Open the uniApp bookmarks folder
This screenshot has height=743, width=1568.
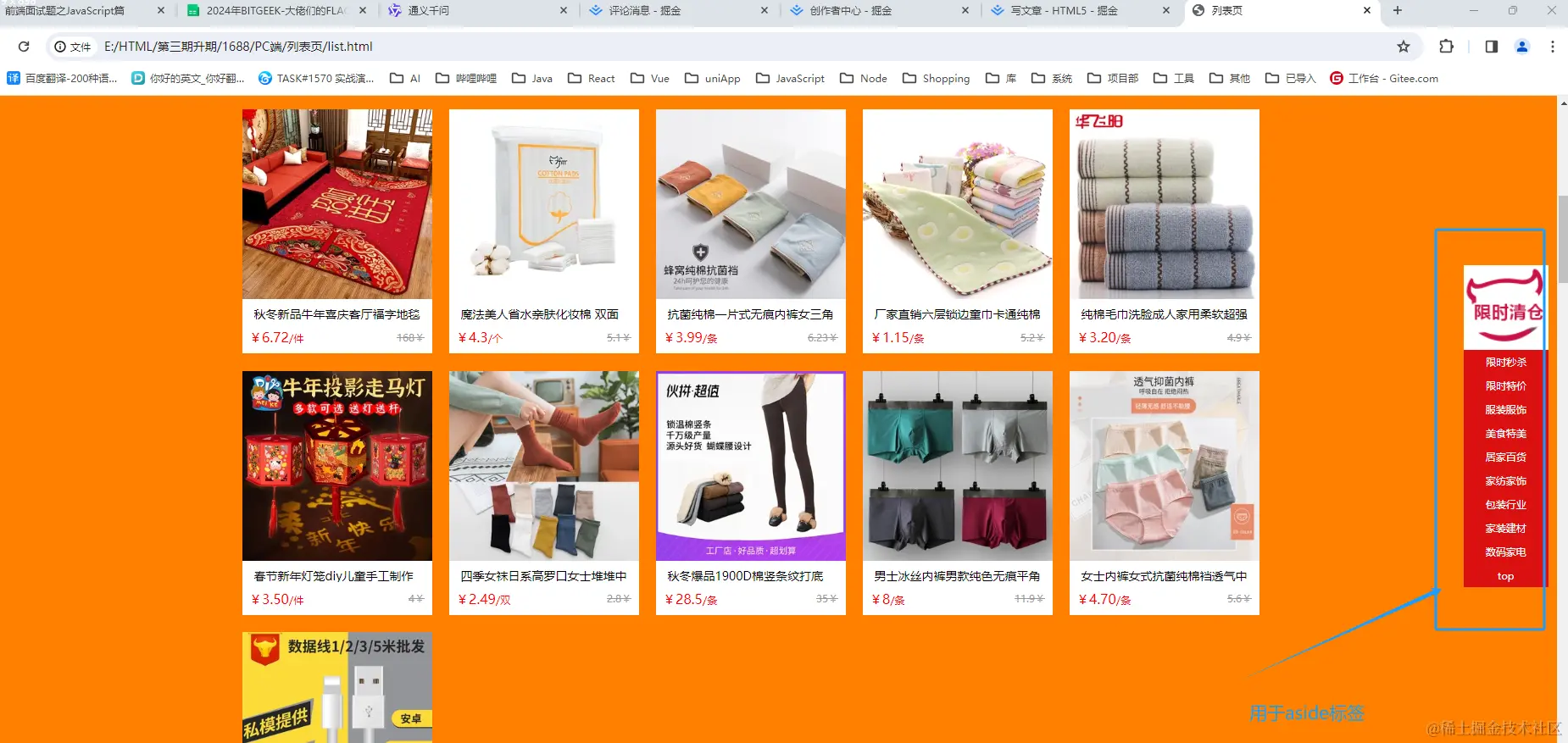(713, 78)
